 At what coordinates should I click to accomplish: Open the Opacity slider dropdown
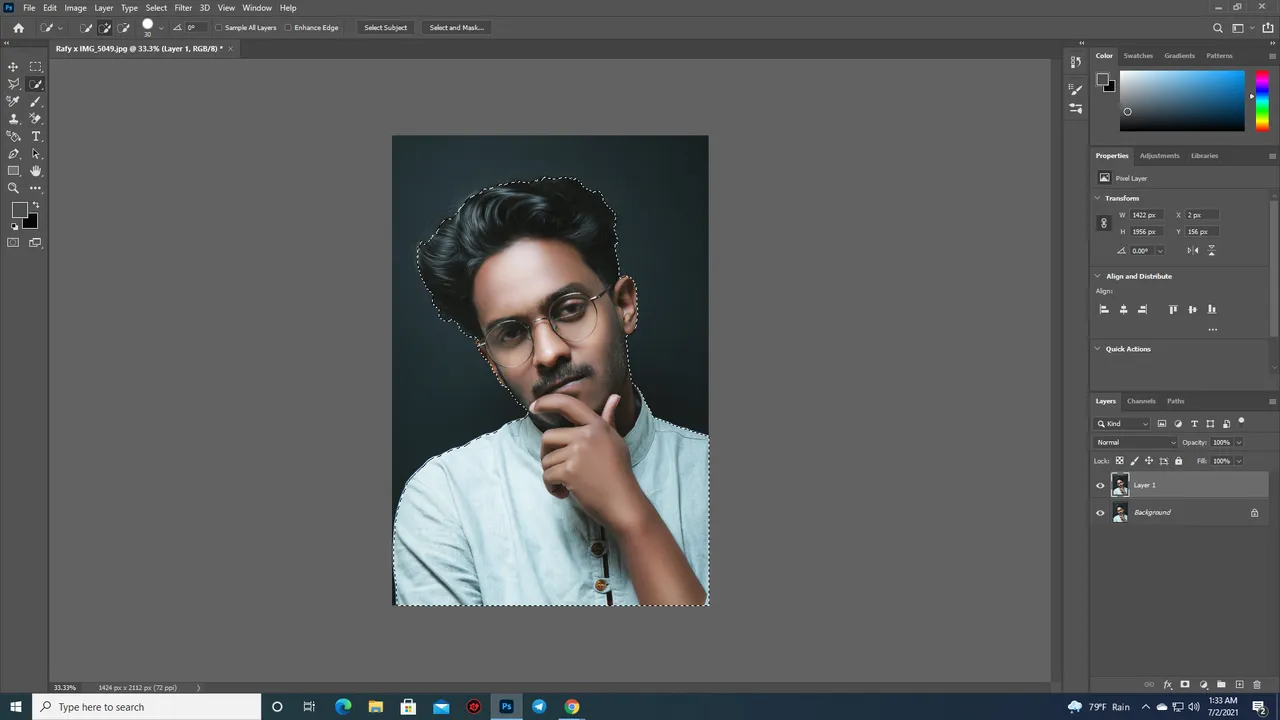click(x=1239, y=442)
